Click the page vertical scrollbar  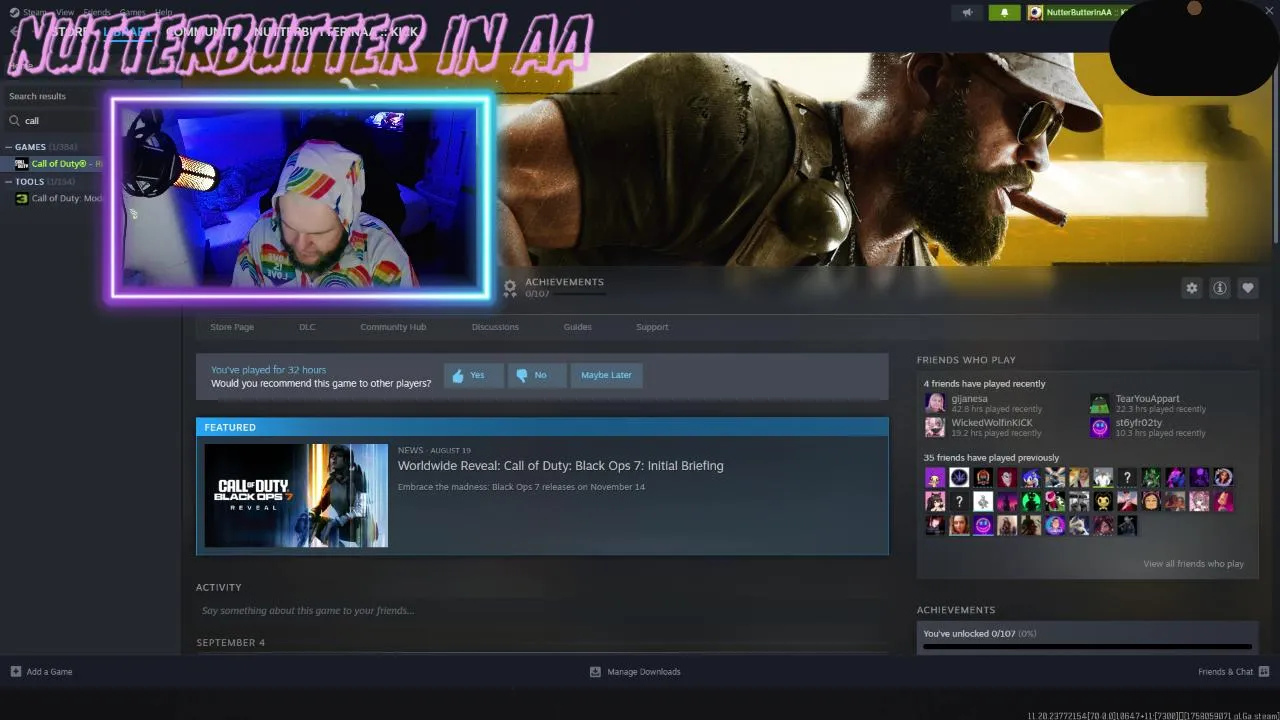click(x=1275, y=150)
